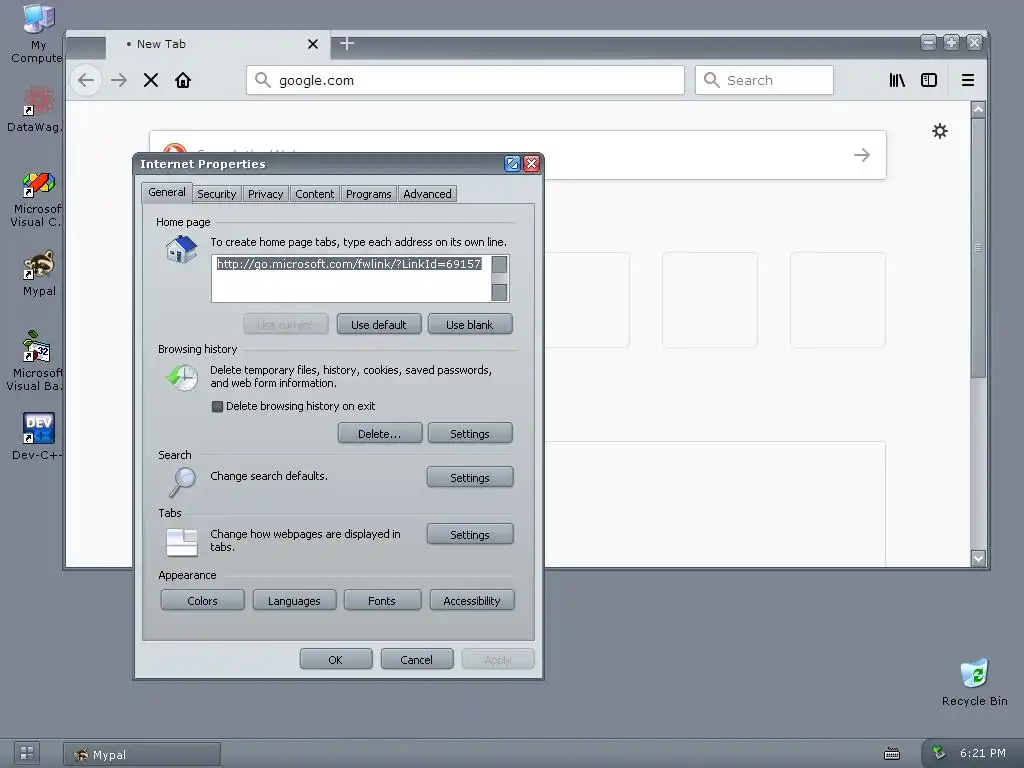Open Search section Settings button
This screenshot has height=768, width=1024.
point(470,477)
